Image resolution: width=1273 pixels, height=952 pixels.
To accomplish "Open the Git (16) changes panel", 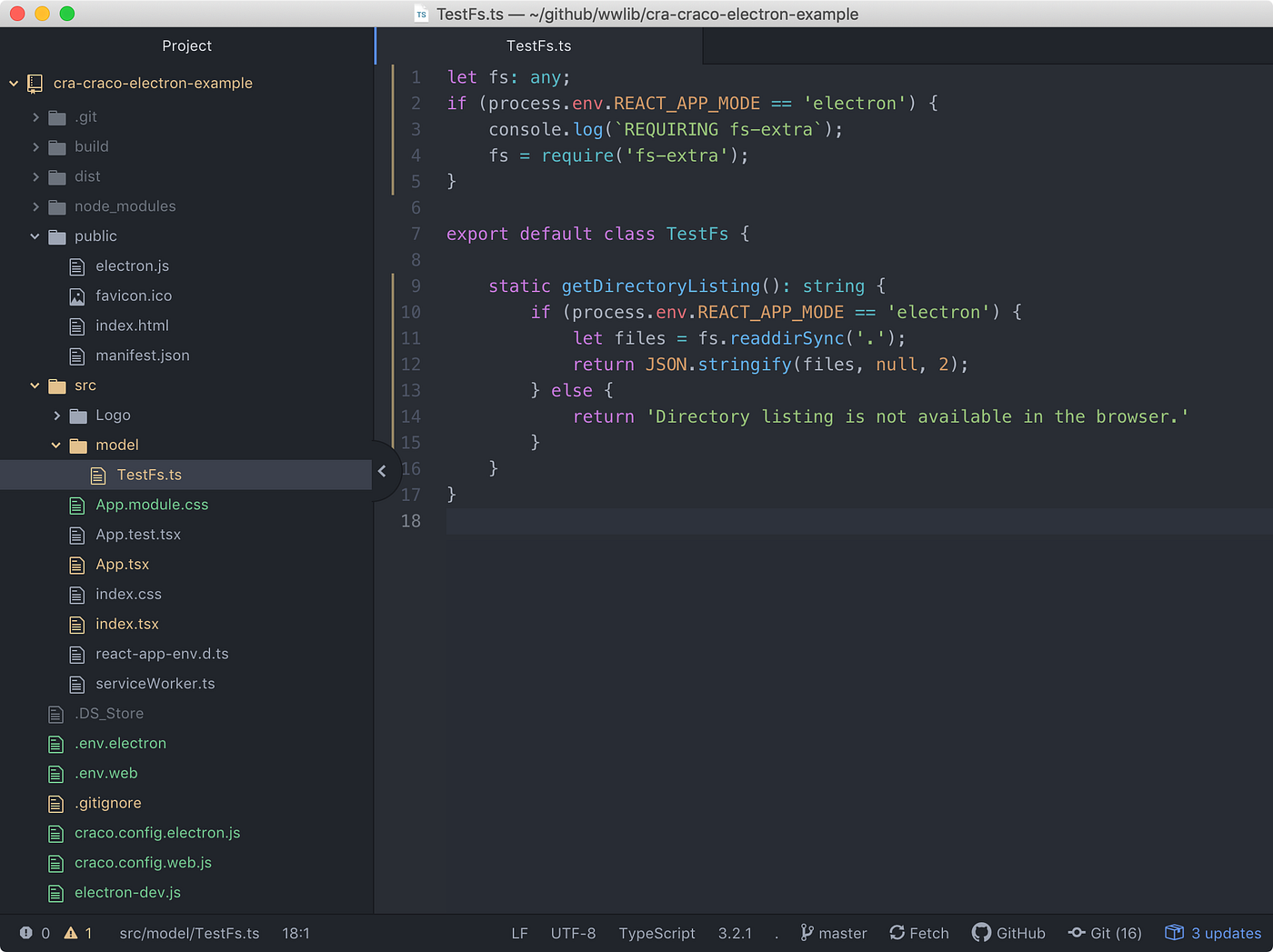I will tap(1105, 933).
